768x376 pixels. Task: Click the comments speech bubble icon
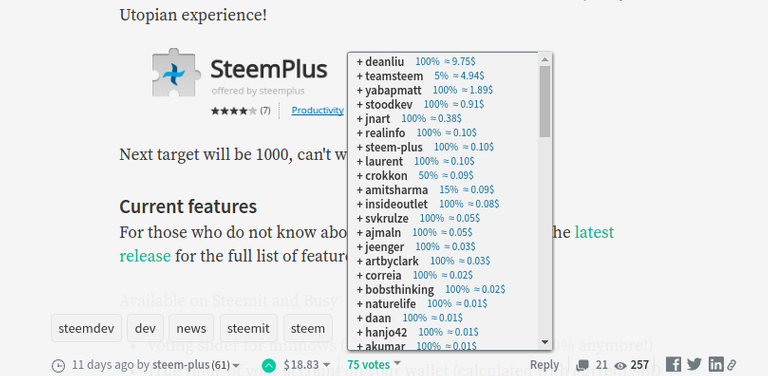[x=582, y=365]
